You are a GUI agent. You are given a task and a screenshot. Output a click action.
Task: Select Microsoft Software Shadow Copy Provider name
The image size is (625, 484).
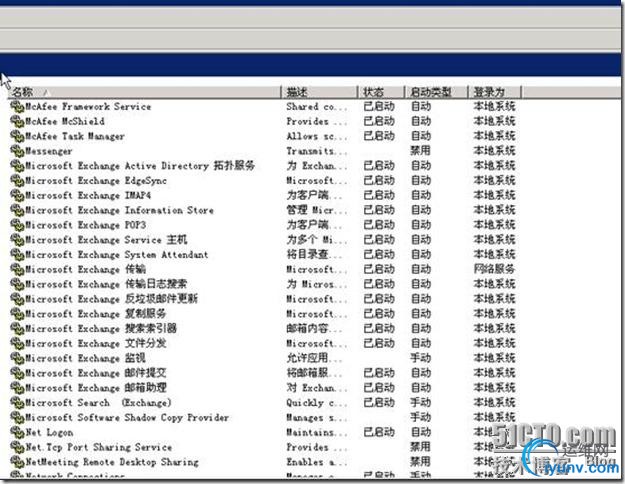click(x=128, y=417)
